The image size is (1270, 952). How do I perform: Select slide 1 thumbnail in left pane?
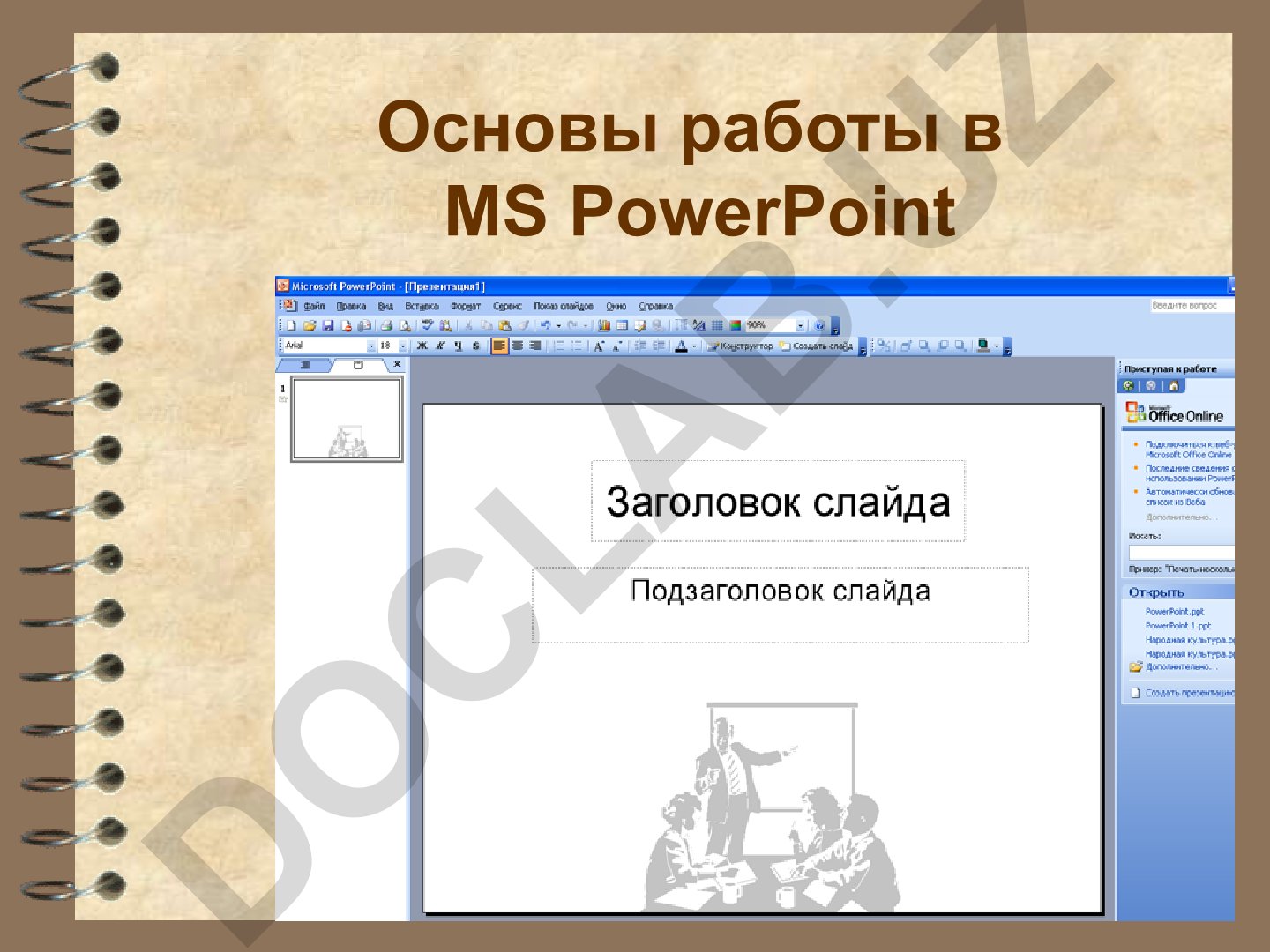click(347, 420)
